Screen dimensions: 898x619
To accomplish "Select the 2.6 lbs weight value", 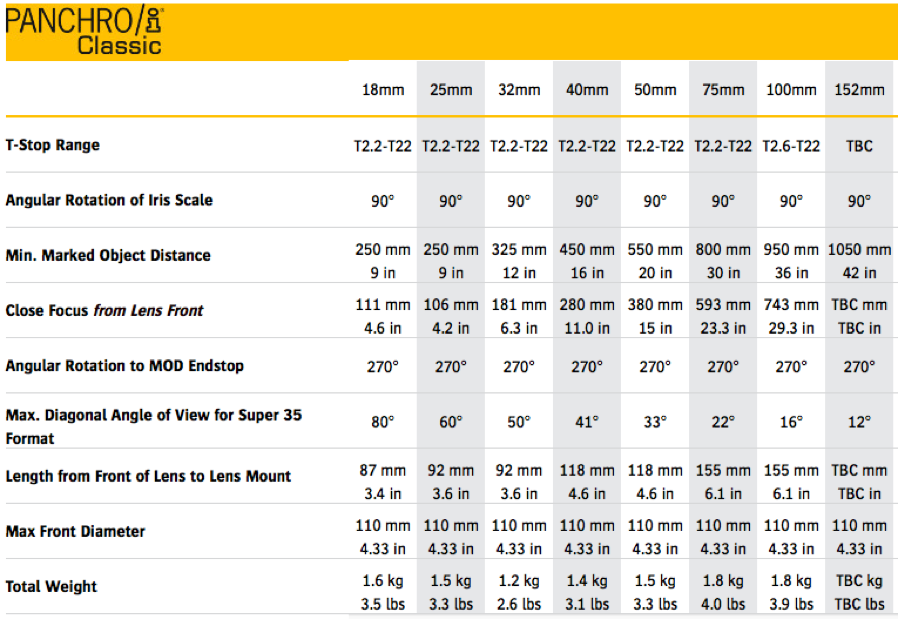I will click(x=519, y=605).
